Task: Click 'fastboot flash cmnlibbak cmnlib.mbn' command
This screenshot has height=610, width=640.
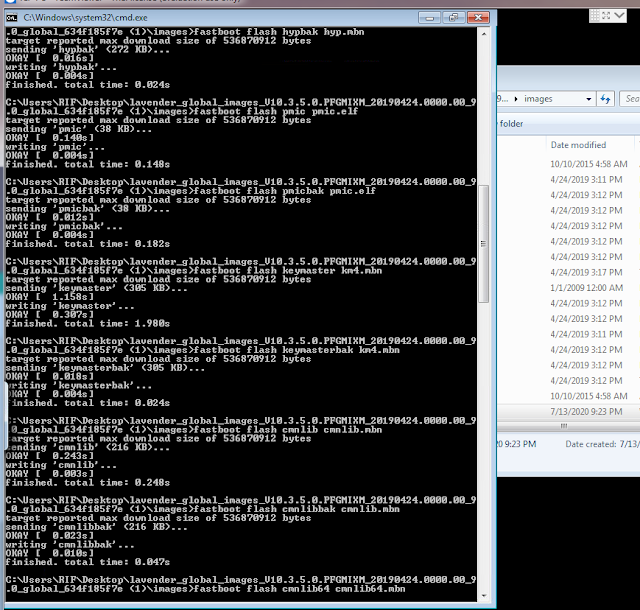Action: pyautogui.click(x=297, y=510)
